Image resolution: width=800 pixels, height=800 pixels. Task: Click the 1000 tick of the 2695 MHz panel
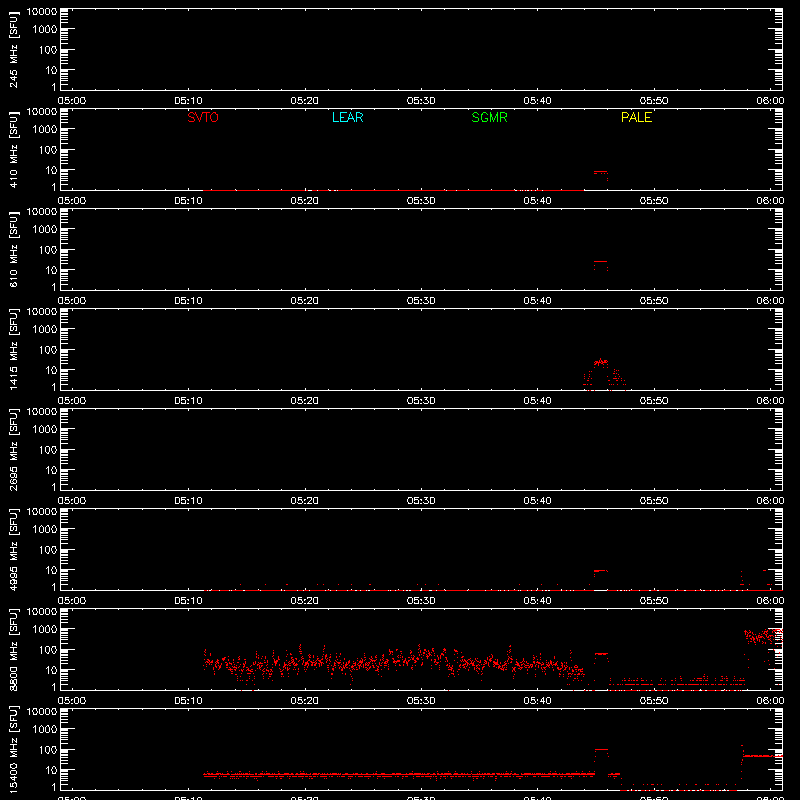(45, 430)
